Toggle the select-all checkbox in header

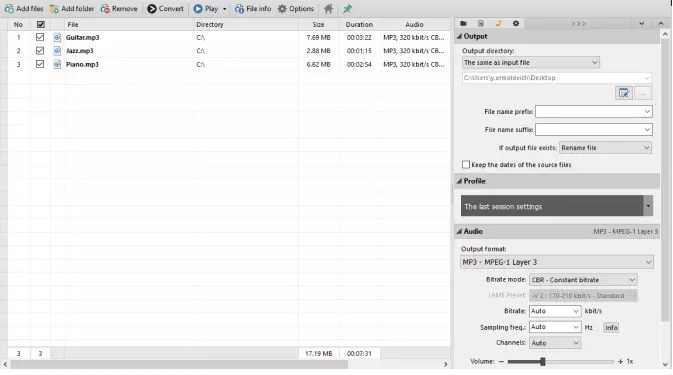tap(40, 24)
